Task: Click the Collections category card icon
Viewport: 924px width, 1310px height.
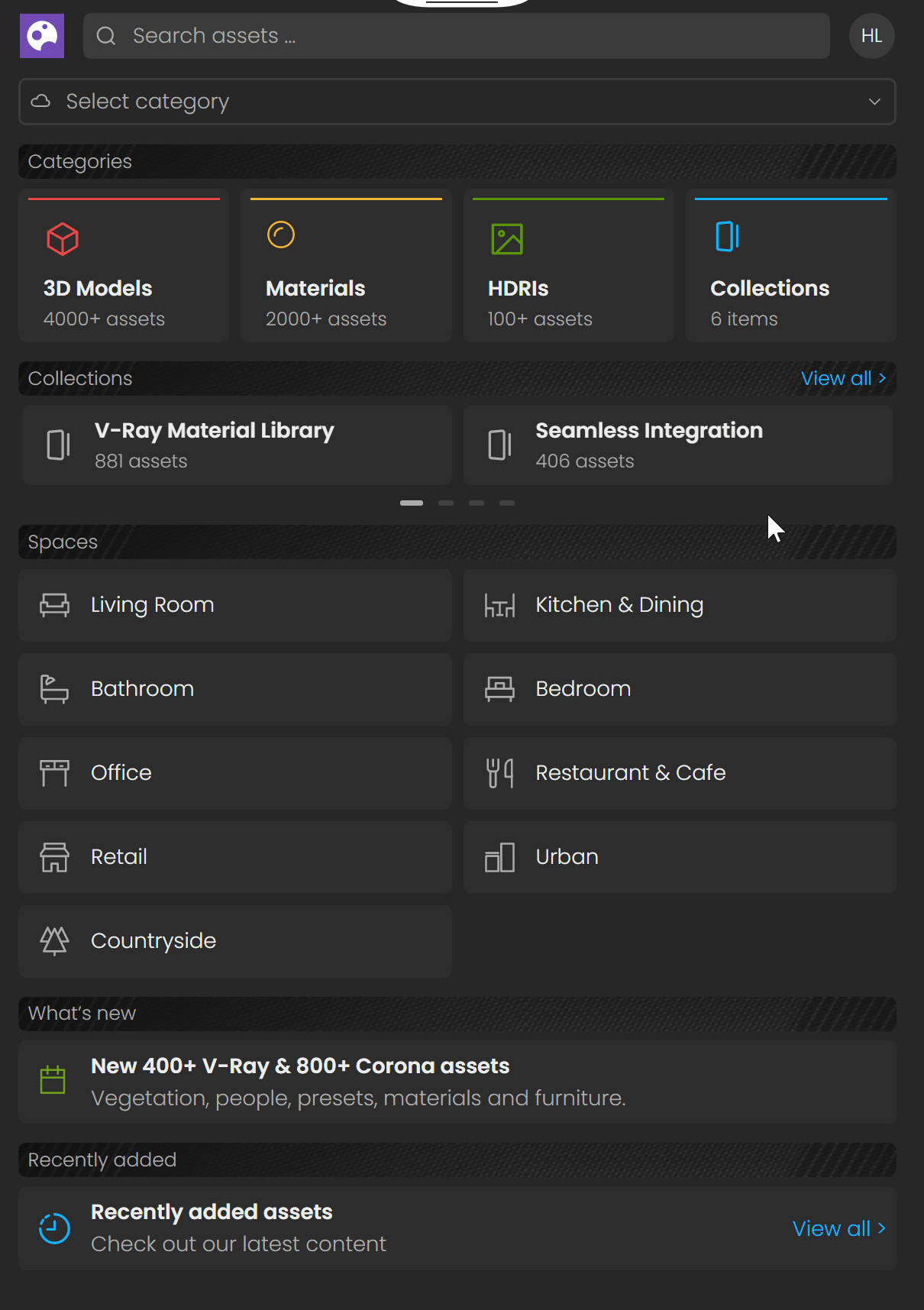Action: pyautogui.click(x=727, y=236)
